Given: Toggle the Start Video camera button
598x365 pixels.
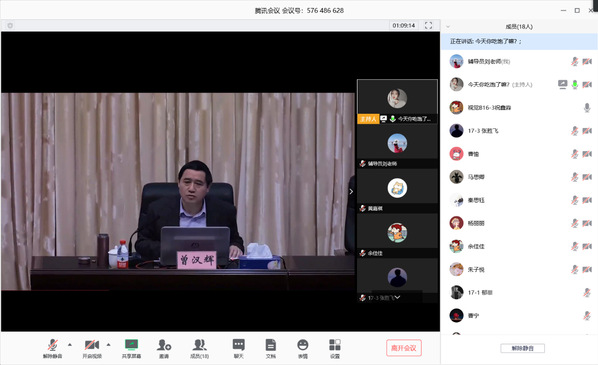Looking at the screenshot, I should 92,348.
